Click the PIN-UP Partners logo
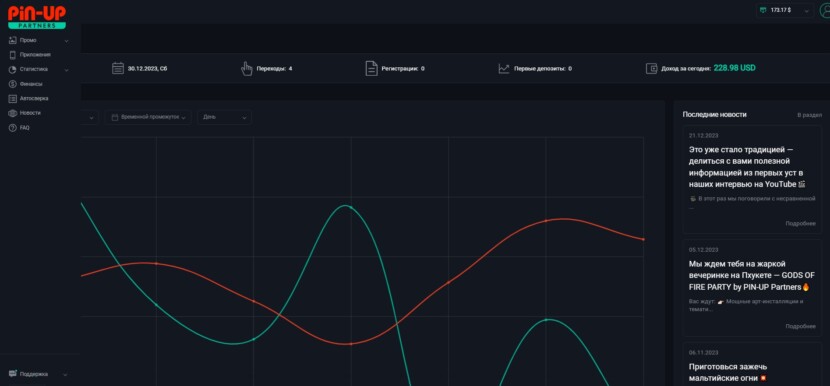The image size is (830, 386). 37,17
